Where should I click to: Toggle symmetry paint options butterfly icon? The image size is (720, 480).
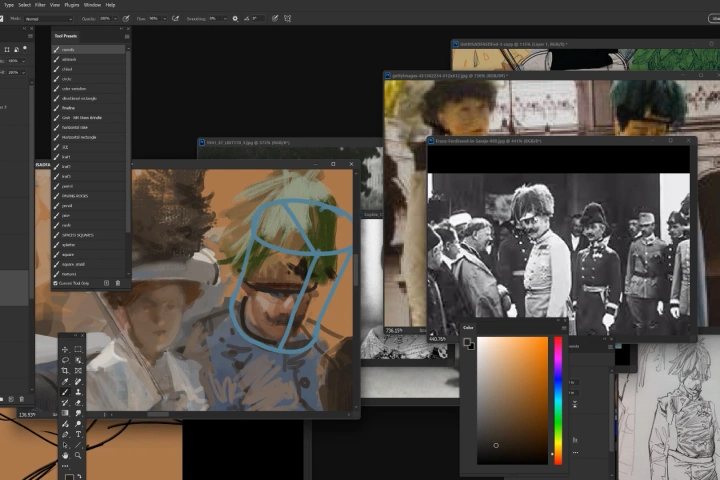pos(288,18)
